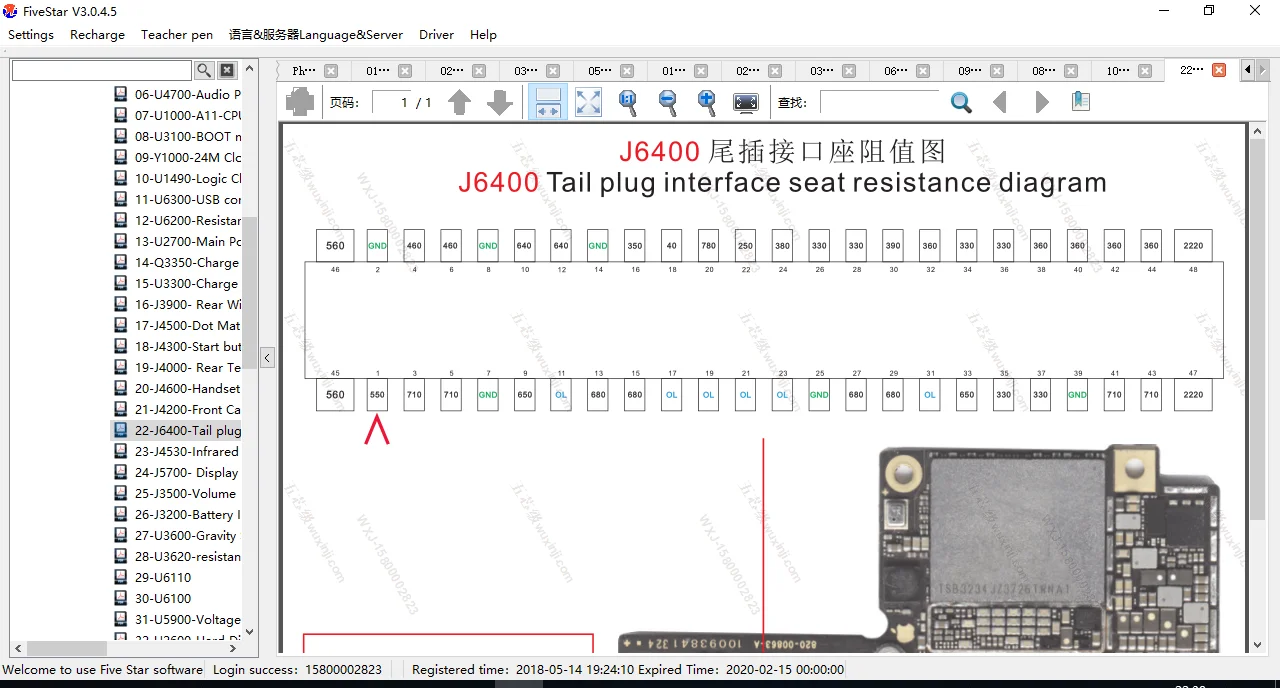
Task: Open the Recharge menu
Action: 97,34
